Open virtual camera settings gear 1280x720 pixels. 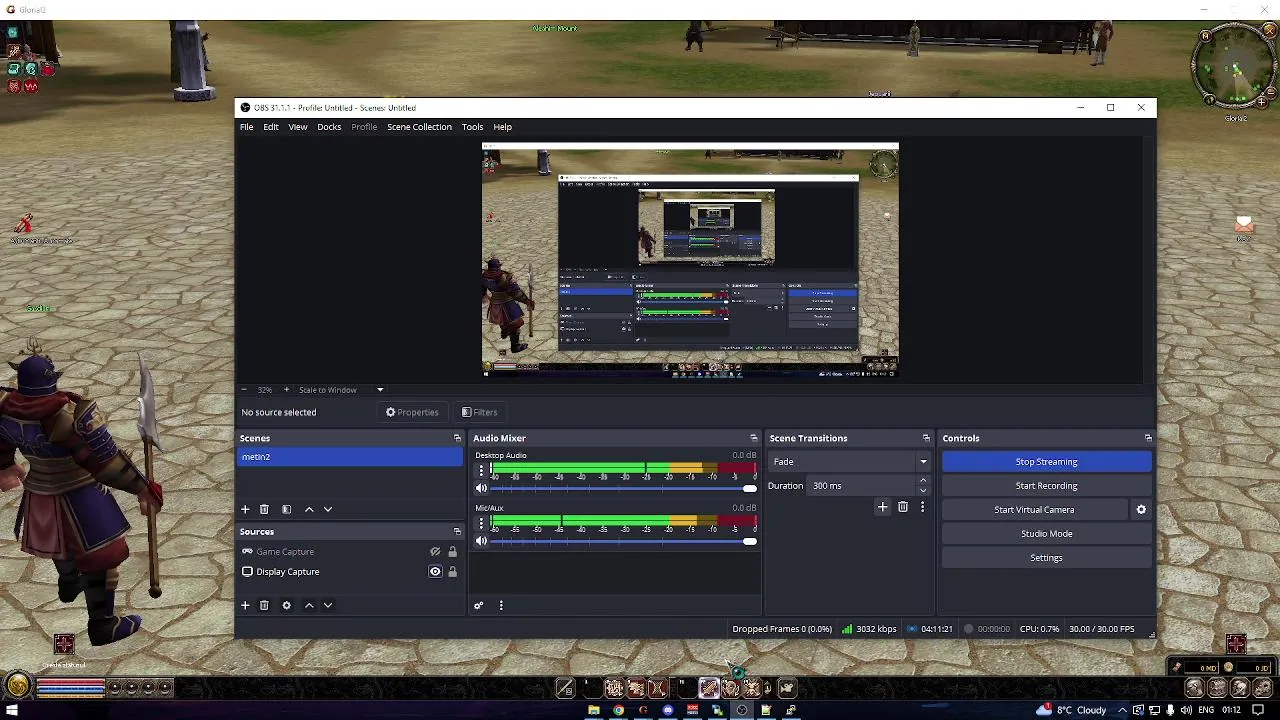point(1141,510)
